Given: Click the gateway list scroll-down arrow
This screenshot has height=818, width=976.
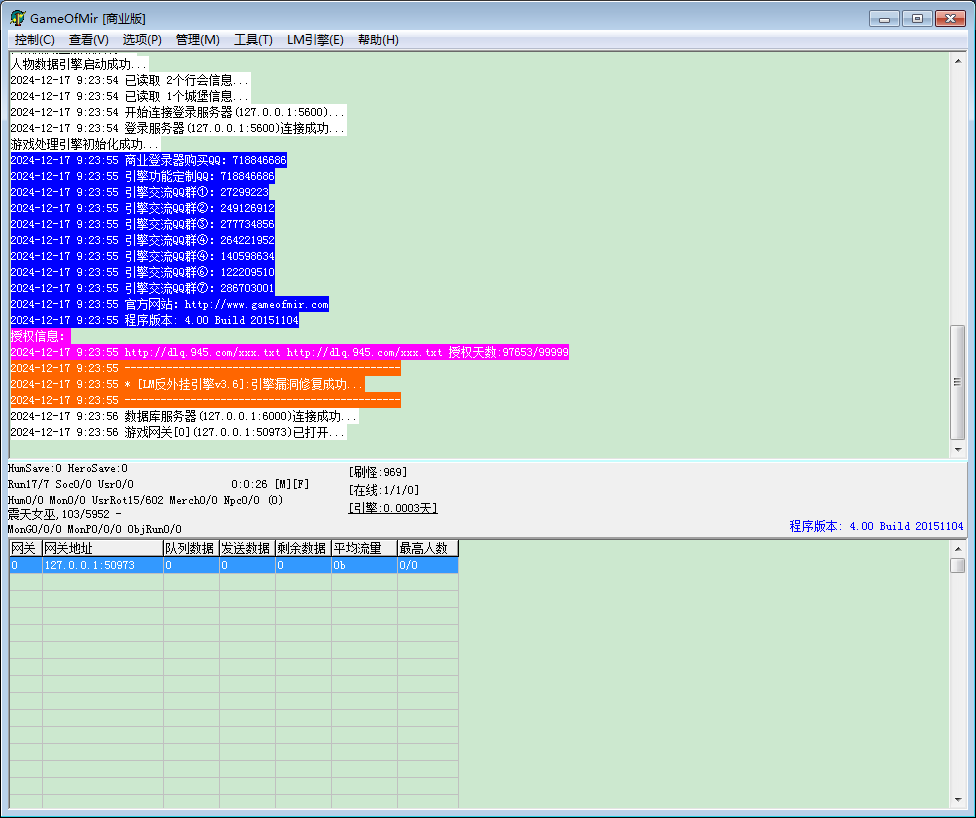Looking at the screenshot, I should point(958,800).
